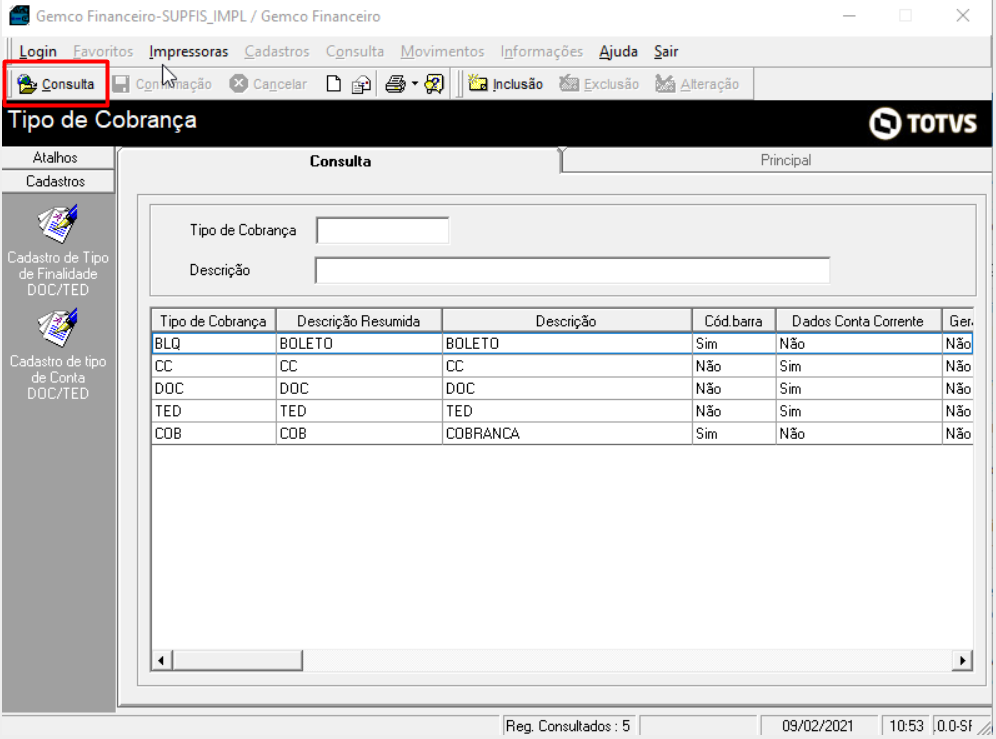The image size is (996, 739).
Task: Click the Tipo de Cobrança input field
Action: point(382,230)
